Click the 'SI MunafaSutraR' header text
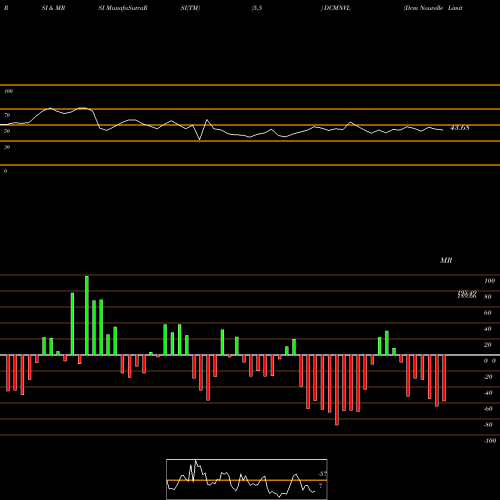 click(123, 8)
